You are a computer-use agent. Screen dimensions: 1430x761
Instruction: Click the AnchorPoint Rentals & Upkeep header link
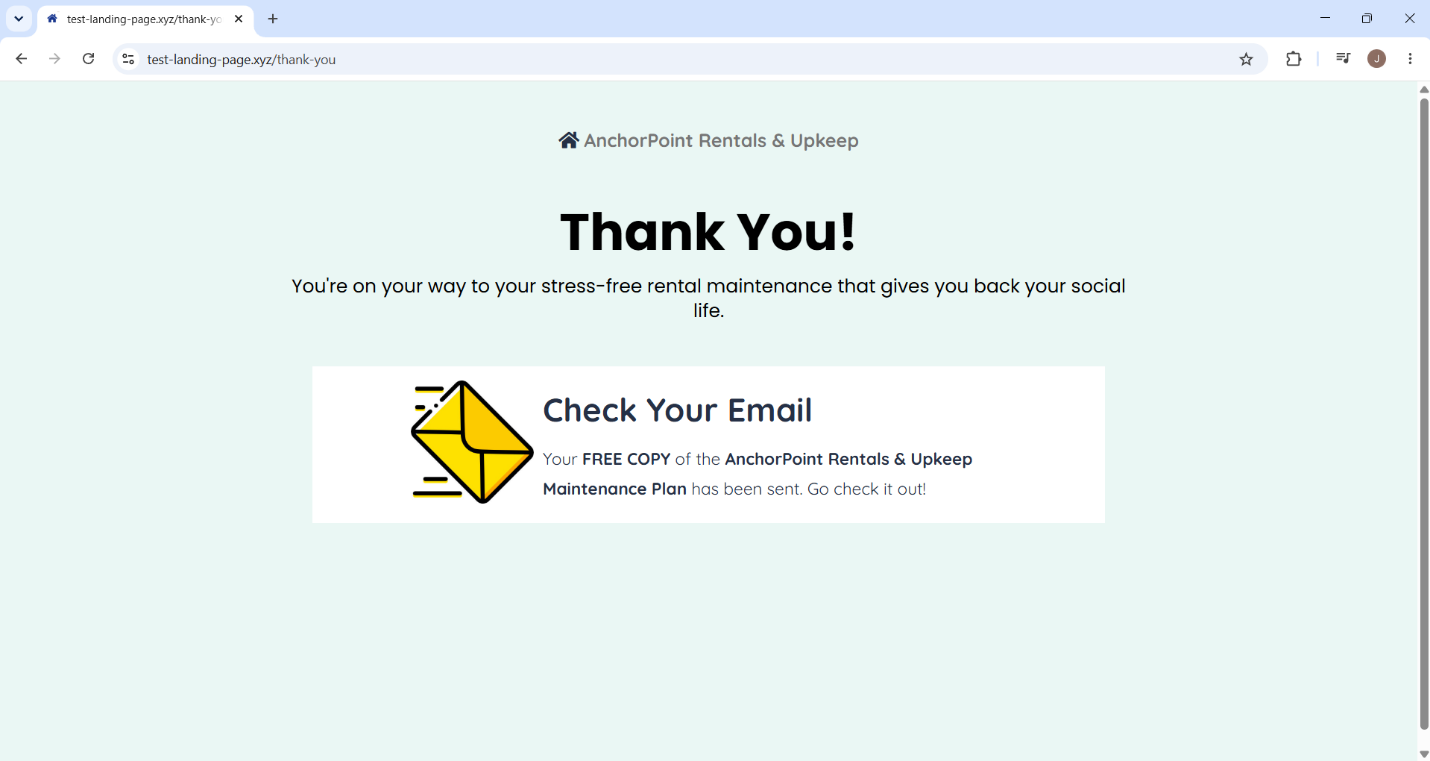click(x=721, y=141)
